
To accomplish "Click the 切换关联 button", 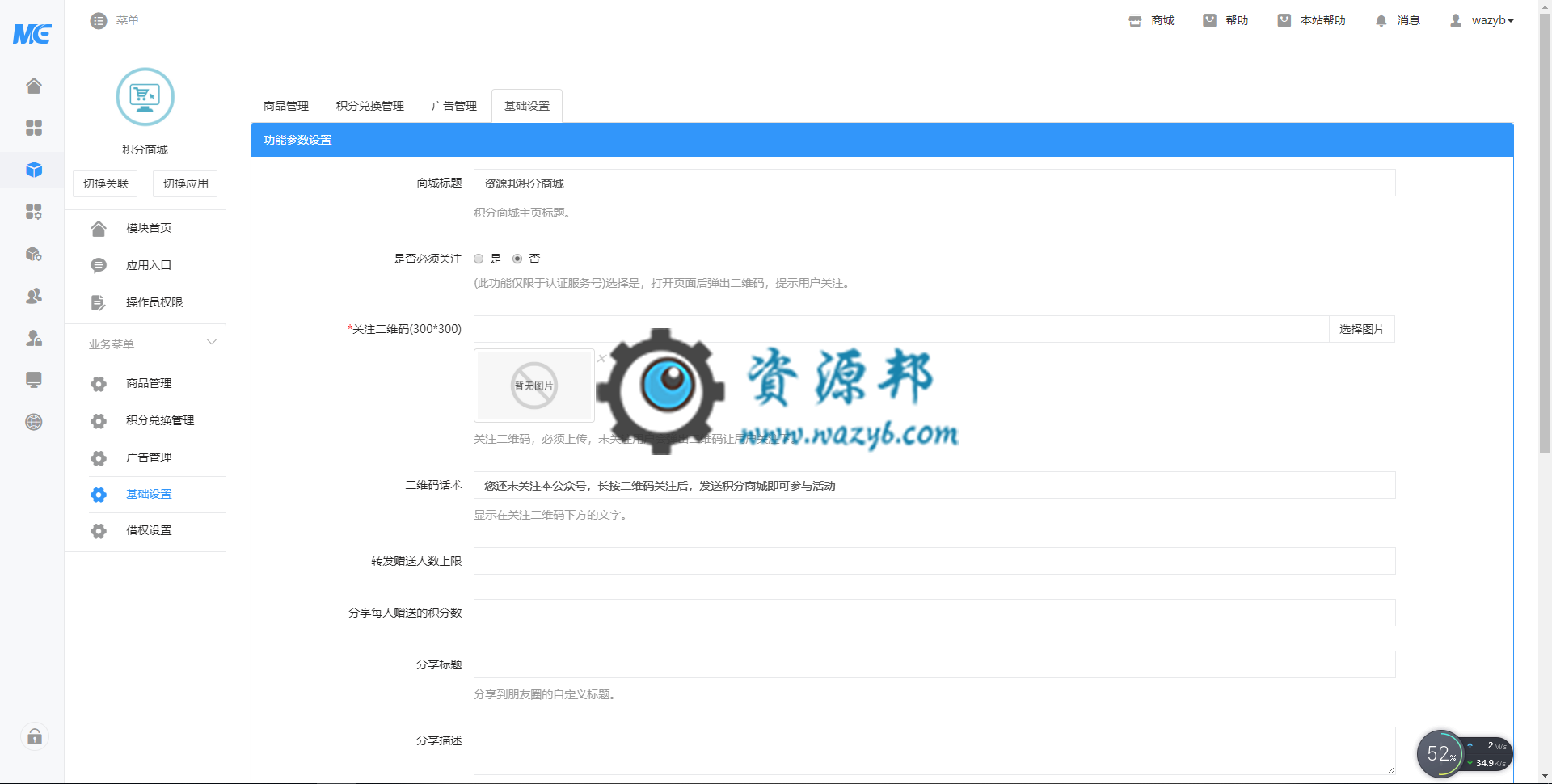I will [x=106, y=183].
